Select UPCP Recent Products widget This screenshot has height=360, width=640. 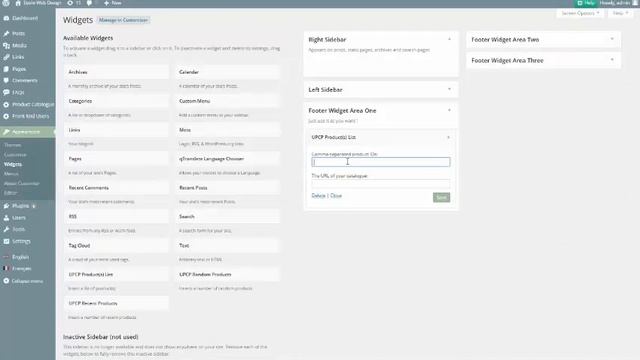(x=116, y=304)
